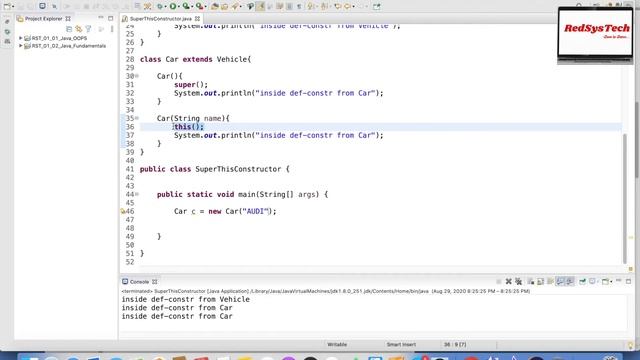Click the green Run button in toolbar

click(x=173, y=6)
